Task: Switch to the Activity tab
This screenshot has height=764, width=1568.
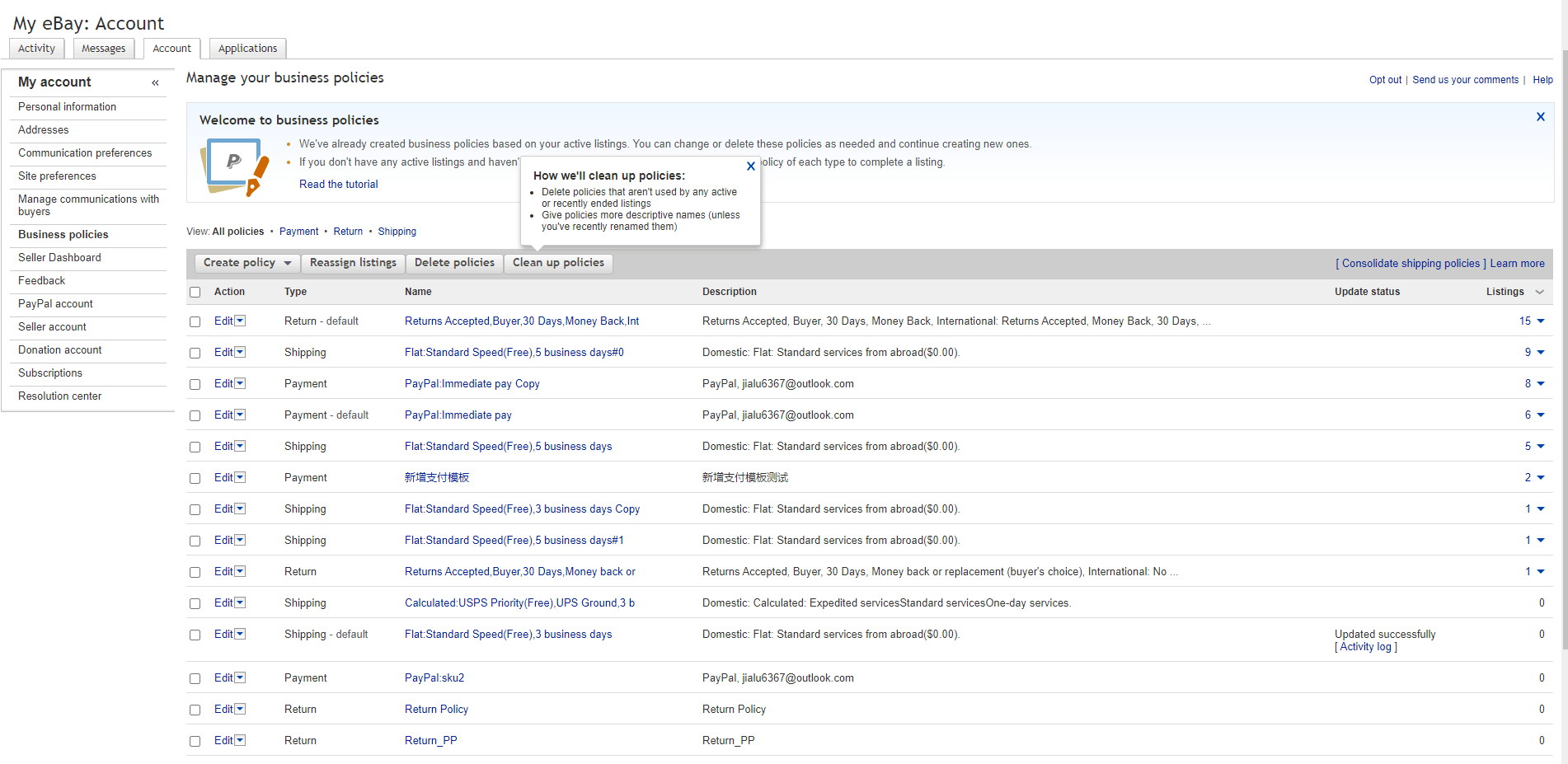Action: (x=36, y=49)
